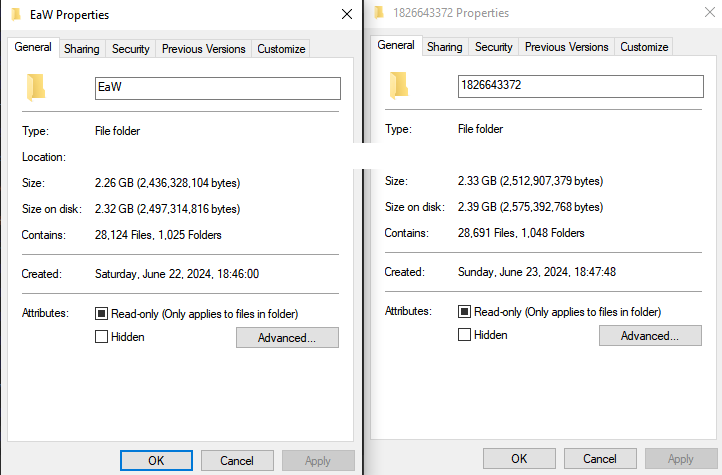The width and height of the screenshot is (722, 475).
Task: Click the 1826643372 folder name field
Action: (581, 87)
